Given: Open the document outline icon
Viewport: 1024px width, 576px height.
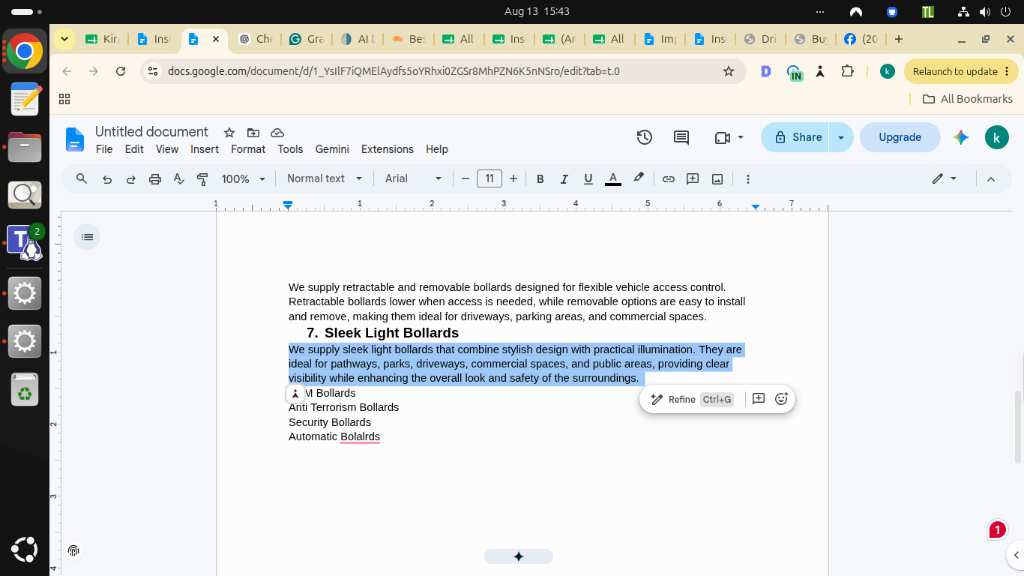Looking at the screenshot, I should pos(88,237).
